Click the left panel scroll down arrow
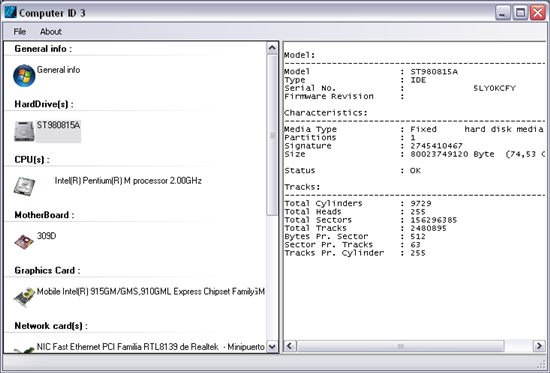This screenshot has width=550, height=373. 272,347
